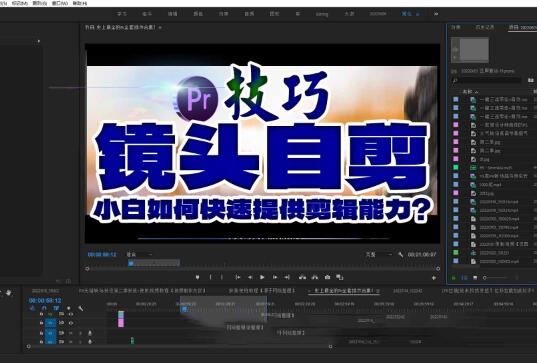Step back one frame in Program monitor

click(250, 277)
